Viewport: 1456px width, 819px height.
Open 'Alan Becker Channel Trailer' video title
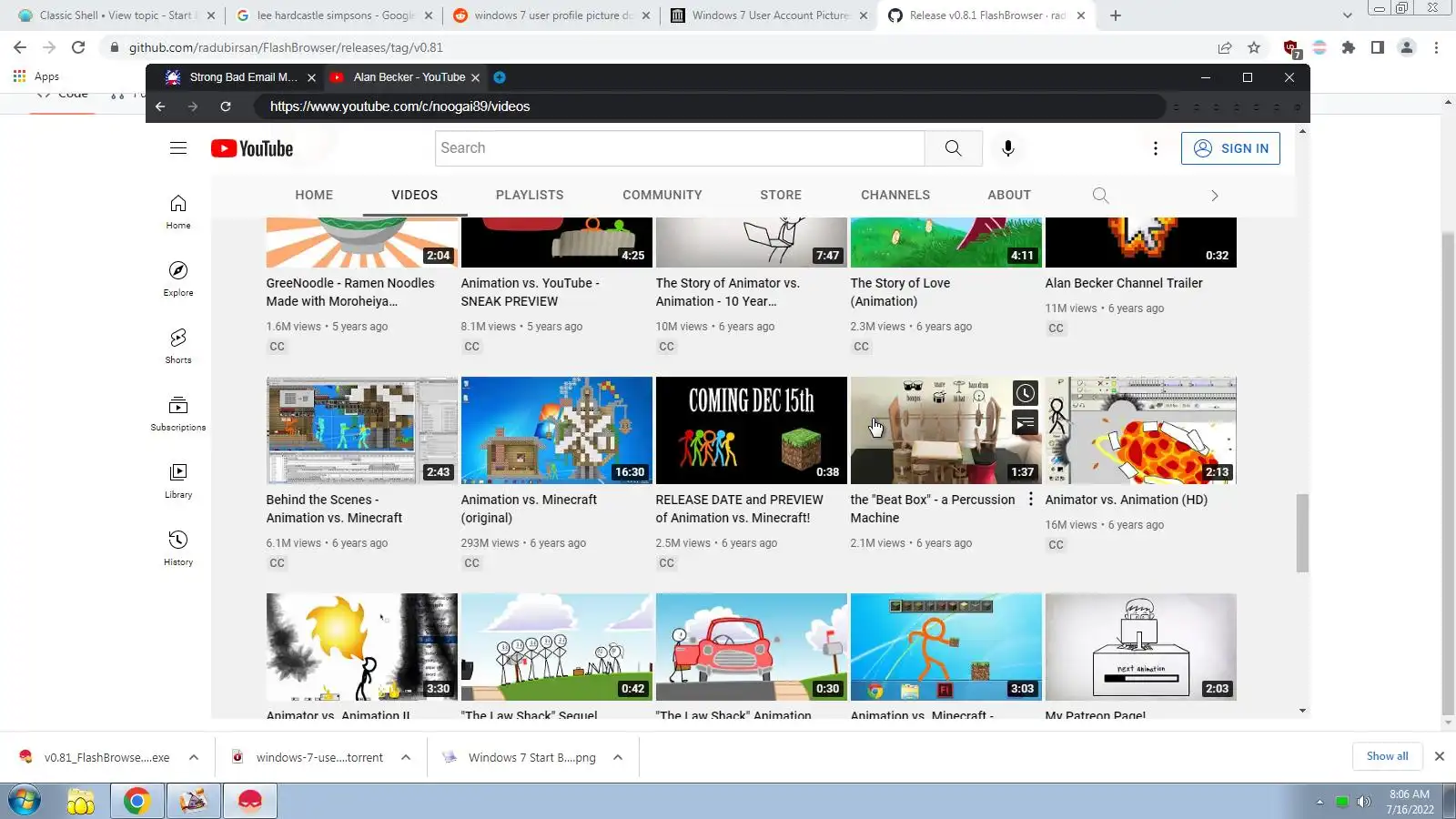point(1124,283)
